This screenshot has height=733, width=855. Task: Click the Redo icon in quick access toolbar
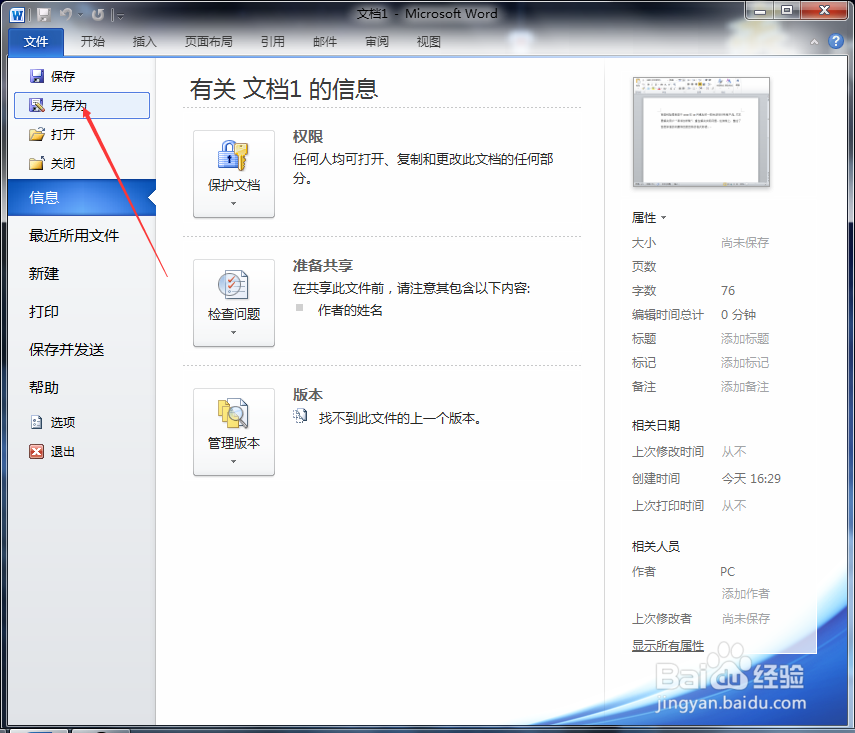click(98, 15)
